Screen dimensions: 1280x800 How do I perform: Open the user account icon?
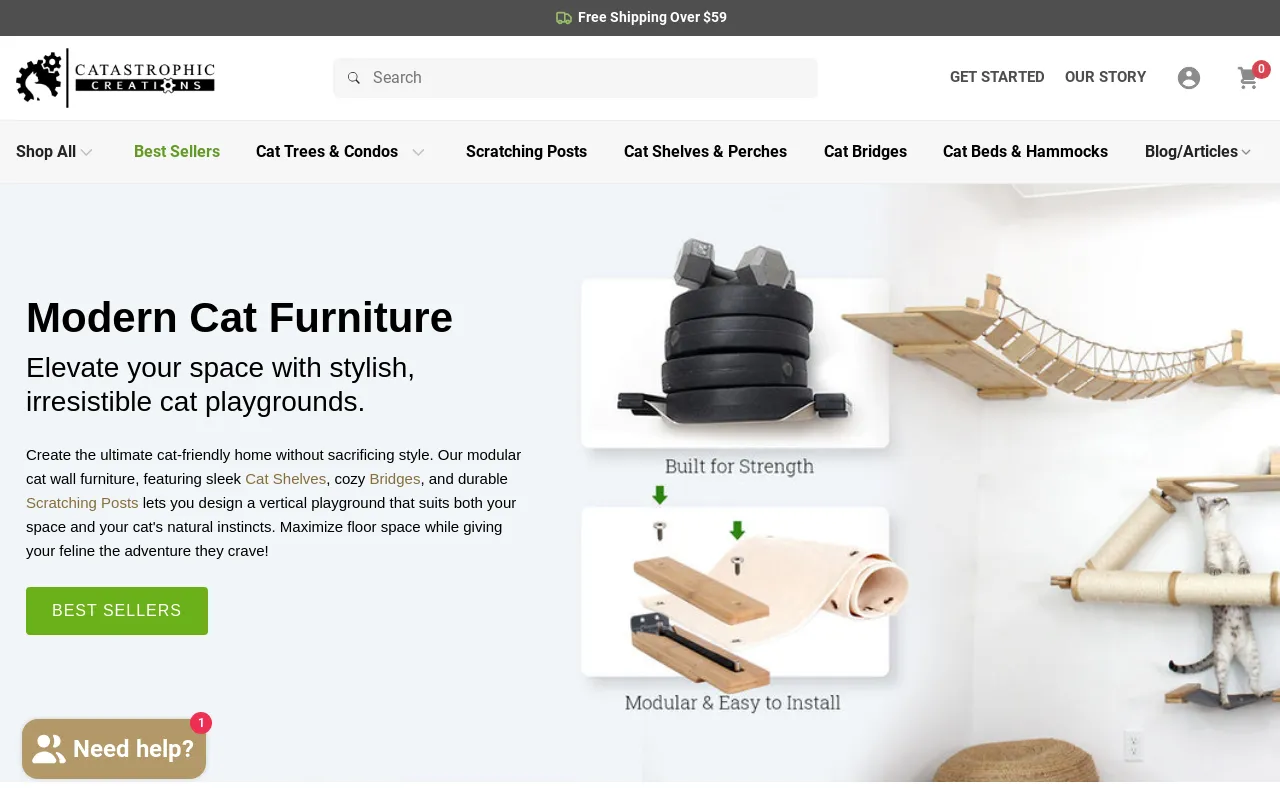[1189, 78]
